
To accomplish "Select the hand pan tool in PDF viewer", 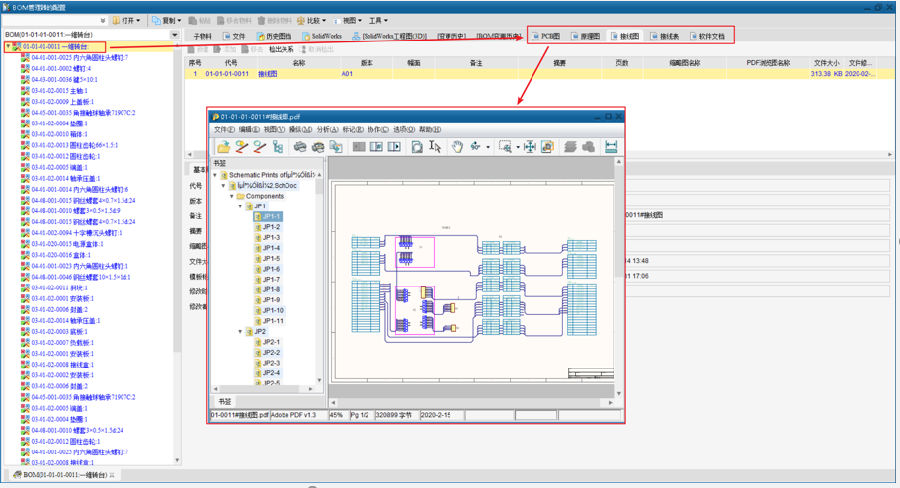I will pyautogui.click(x=457, y=147).
